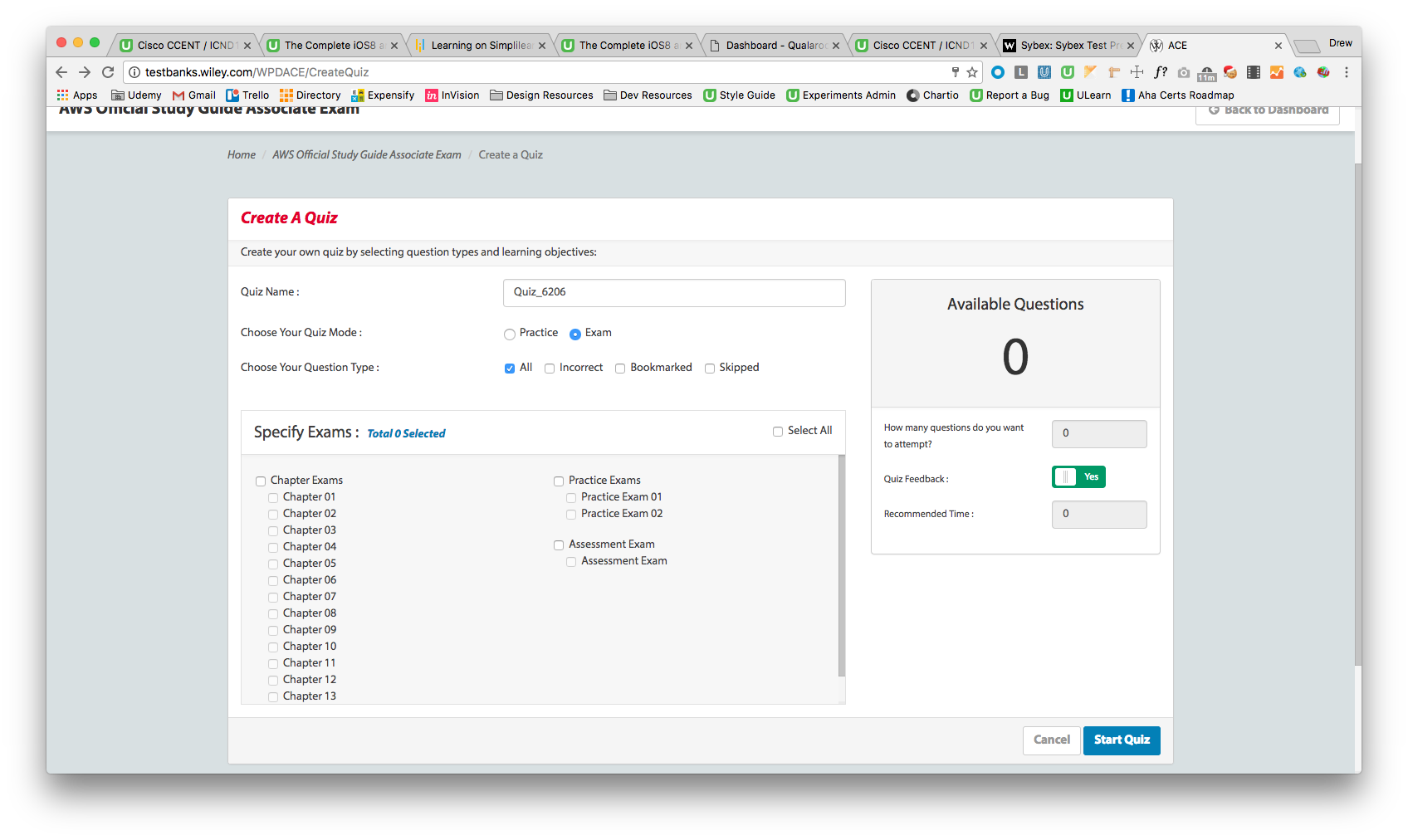Switch to Learning on Simplilearn tab

(480, 46)
